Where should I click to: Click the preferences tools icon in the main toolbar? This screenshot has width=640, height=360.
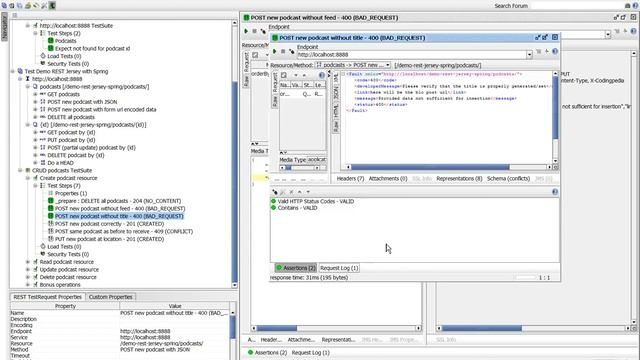(x=44, y=6)
